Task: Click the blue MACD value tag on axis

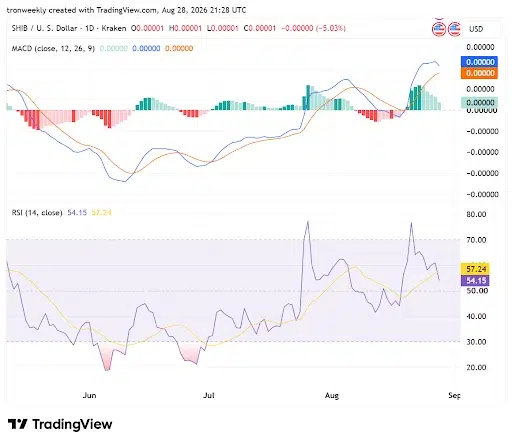Action: point(479,62)
